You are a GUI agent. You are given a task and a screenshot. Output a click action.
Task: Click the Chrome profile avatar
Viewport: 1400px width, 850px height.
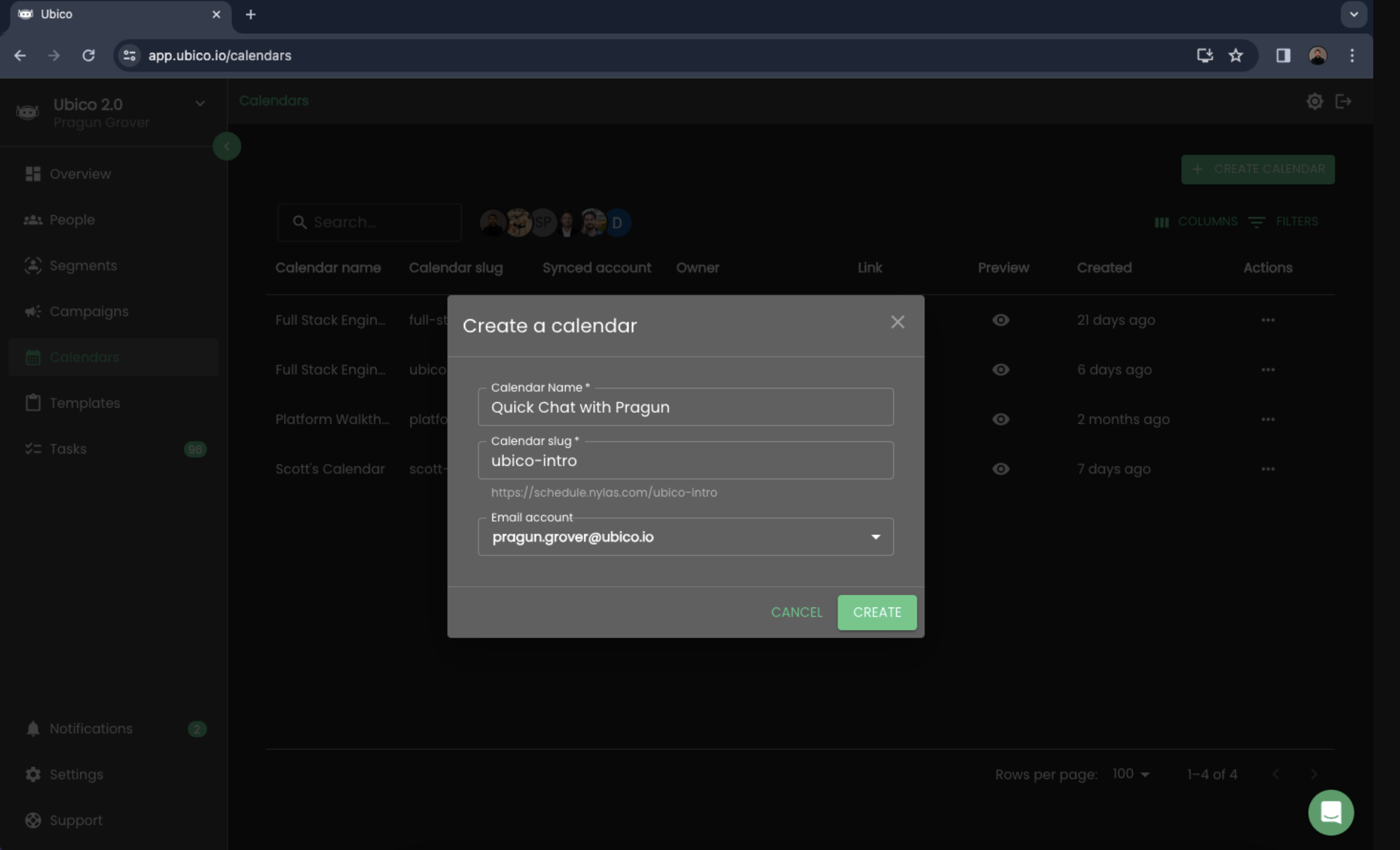tap(1317, 55)
